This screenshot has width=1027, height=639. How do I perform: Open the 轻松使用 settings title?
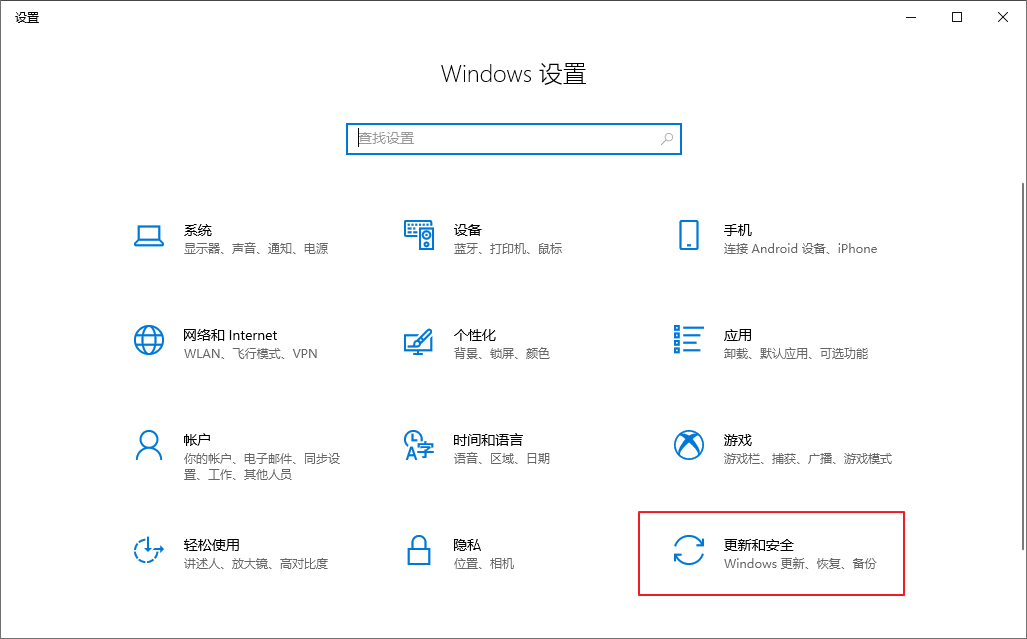tap(212, 545)
